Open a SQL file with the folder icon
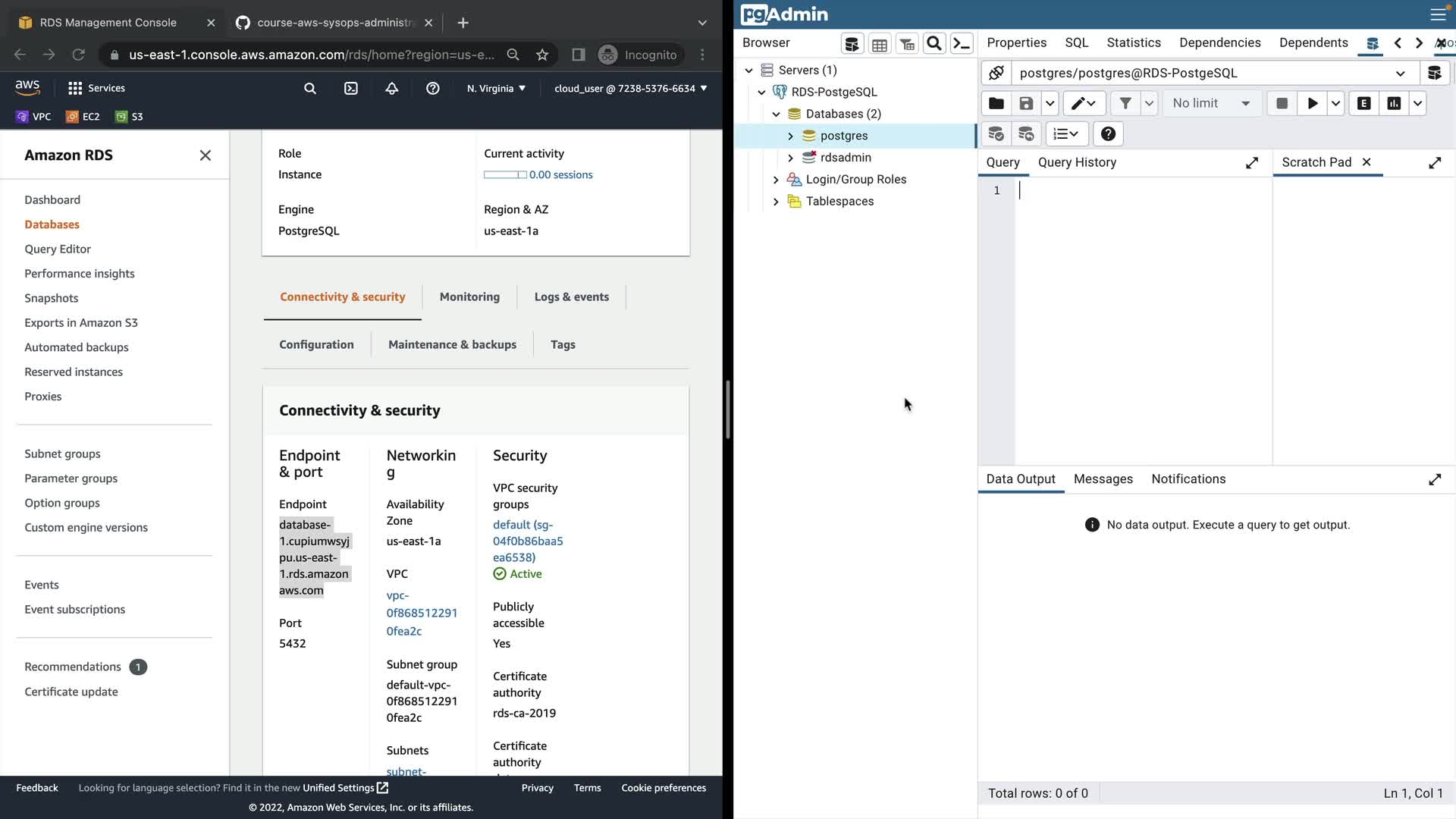 tap(996, 104)
